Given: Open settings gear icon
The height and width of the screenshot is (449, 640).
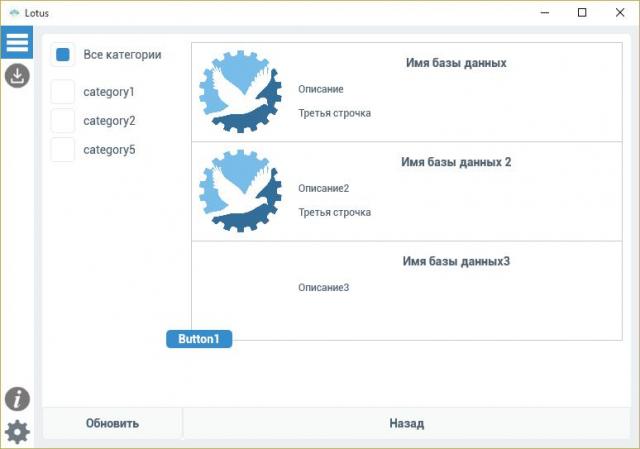Looking at the screenshot, I should [x=17, y=432].
